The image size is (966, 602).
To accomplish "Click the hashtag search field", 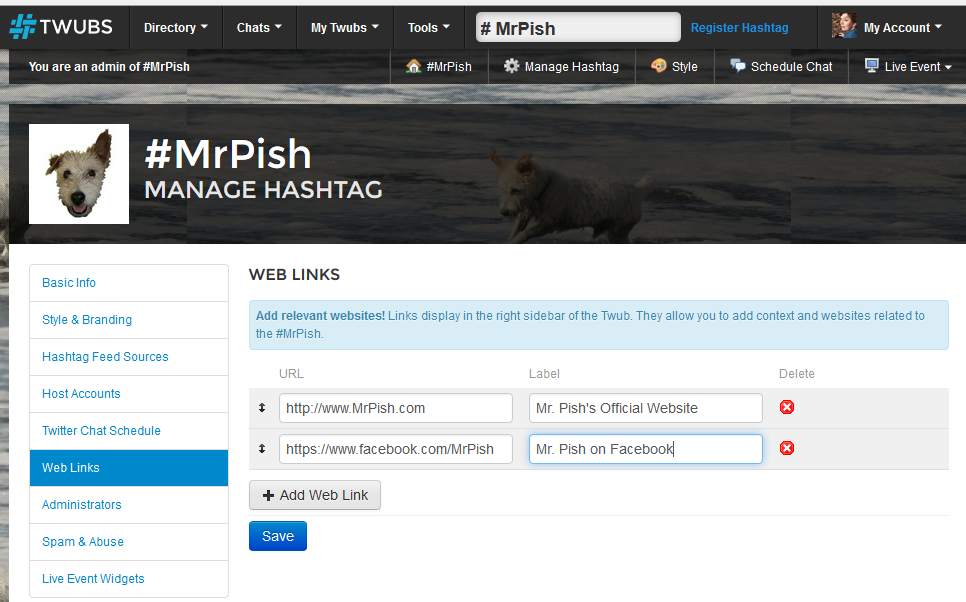I will click(578, 28).
